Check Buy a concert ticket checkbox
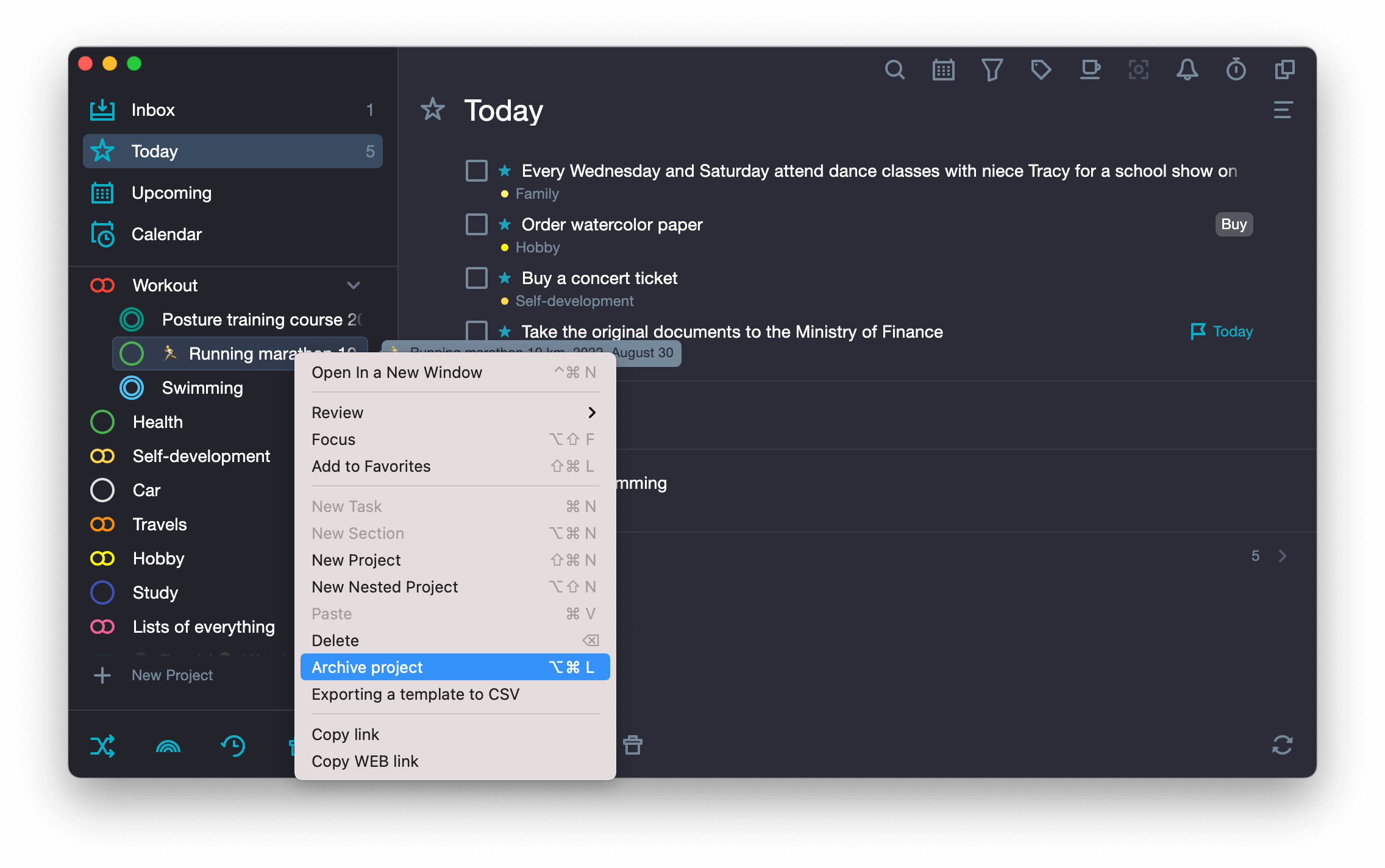Screen dimensions: 1385x868 [x=477, y=278]
